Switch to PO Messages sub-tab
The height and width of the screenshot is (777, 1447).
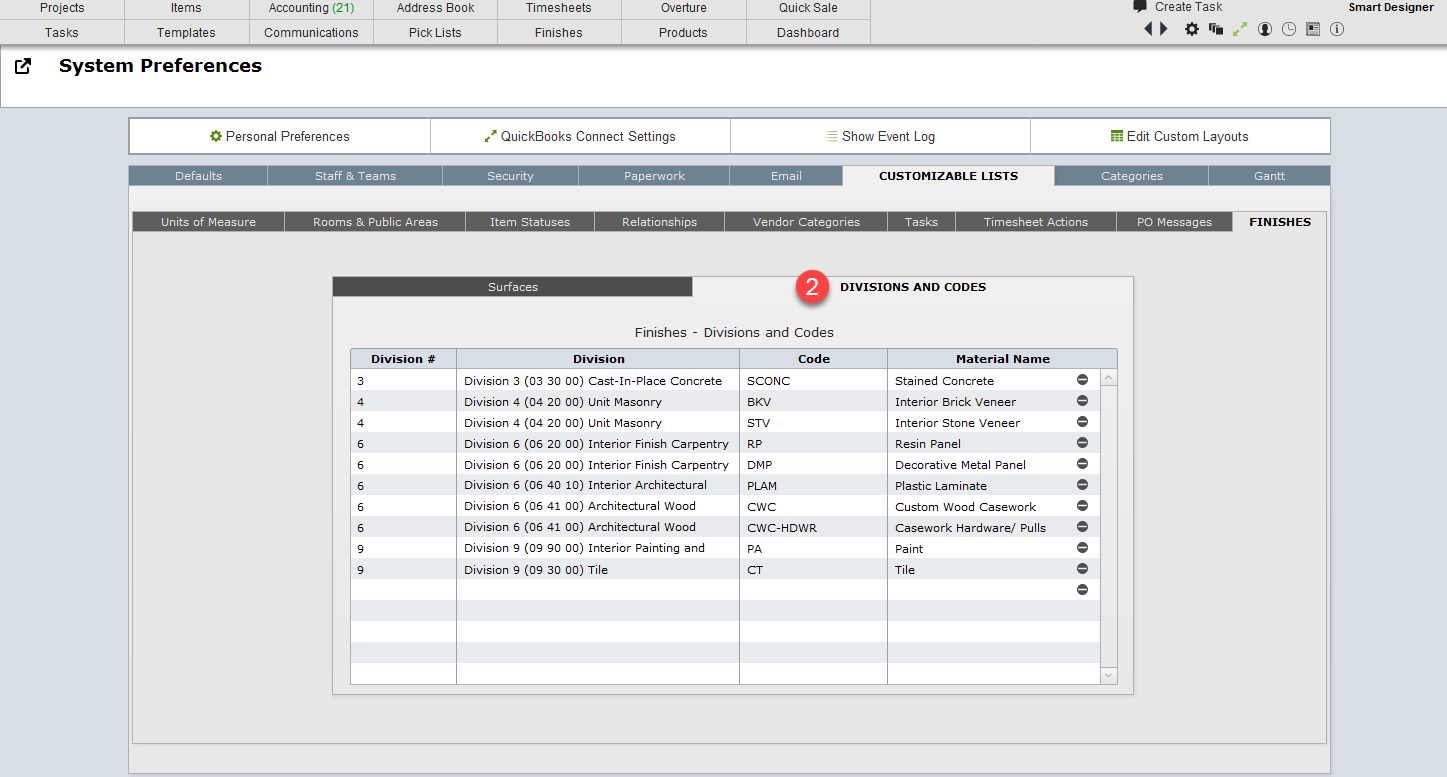(x=1174, y=222)
